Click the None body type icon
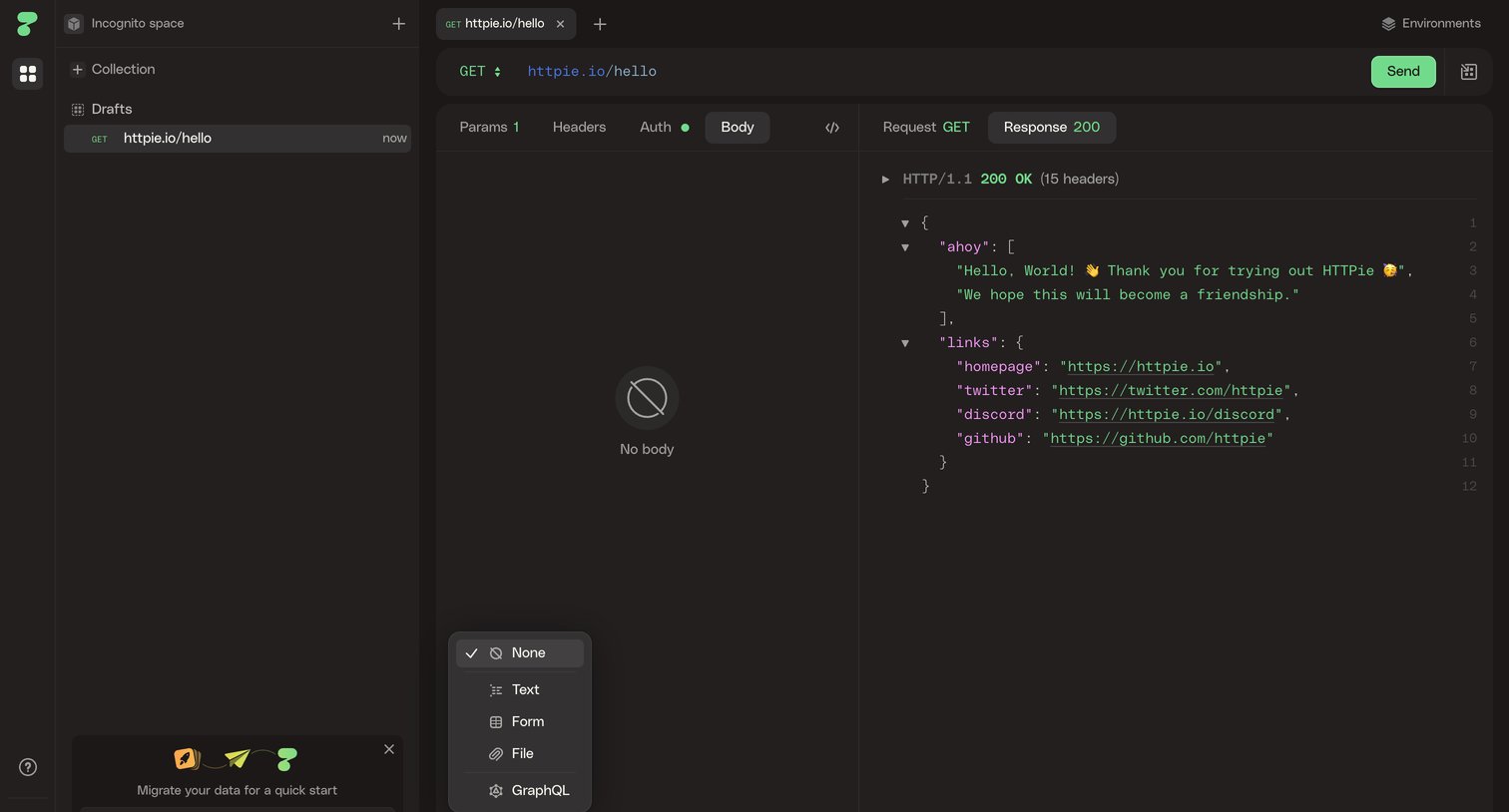The height and width of the screenshot is (812, 1509). coord(496,653)
